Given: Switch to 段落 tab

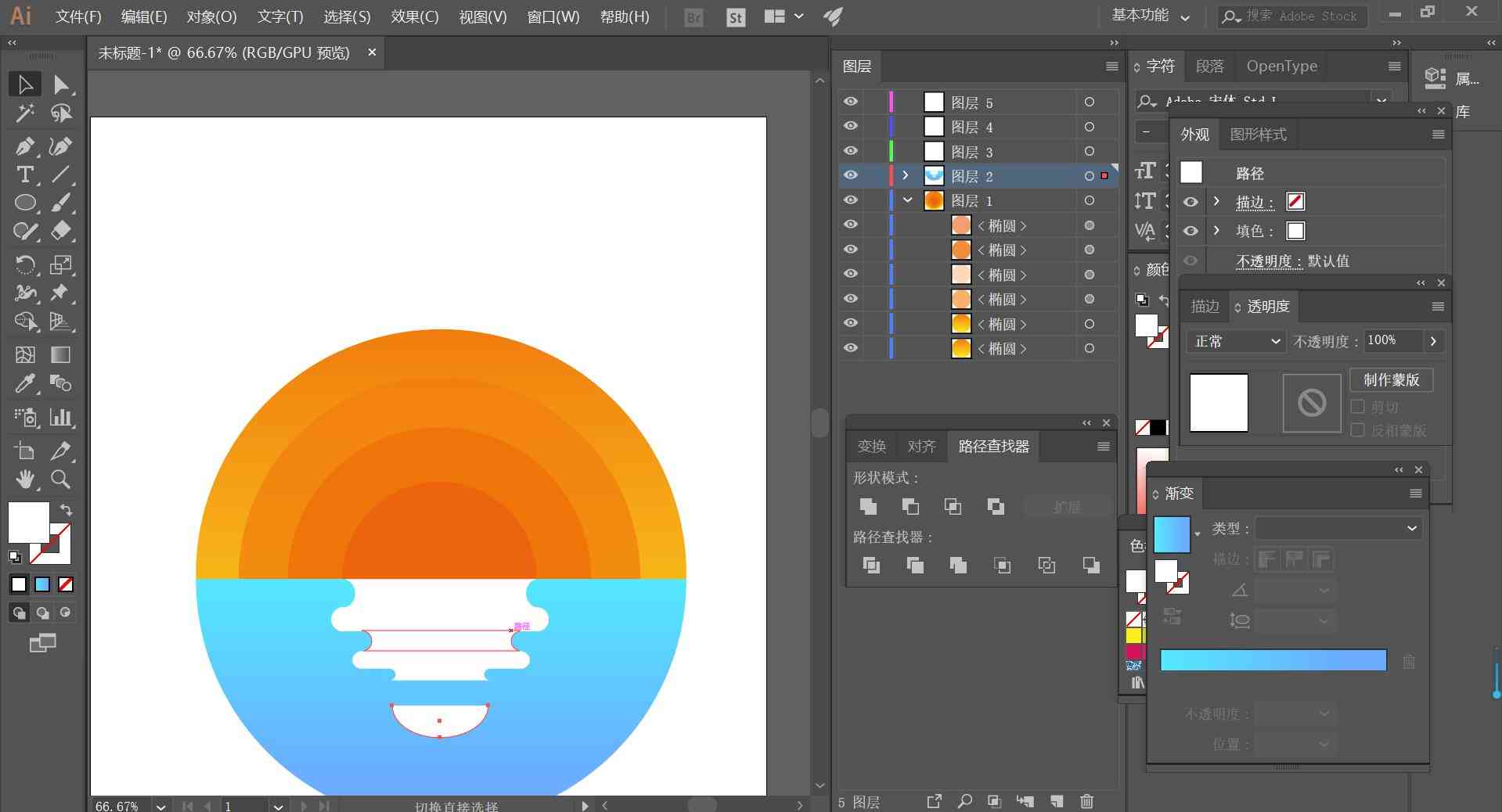Looking at the screenshot, I should pos(1209,66).
